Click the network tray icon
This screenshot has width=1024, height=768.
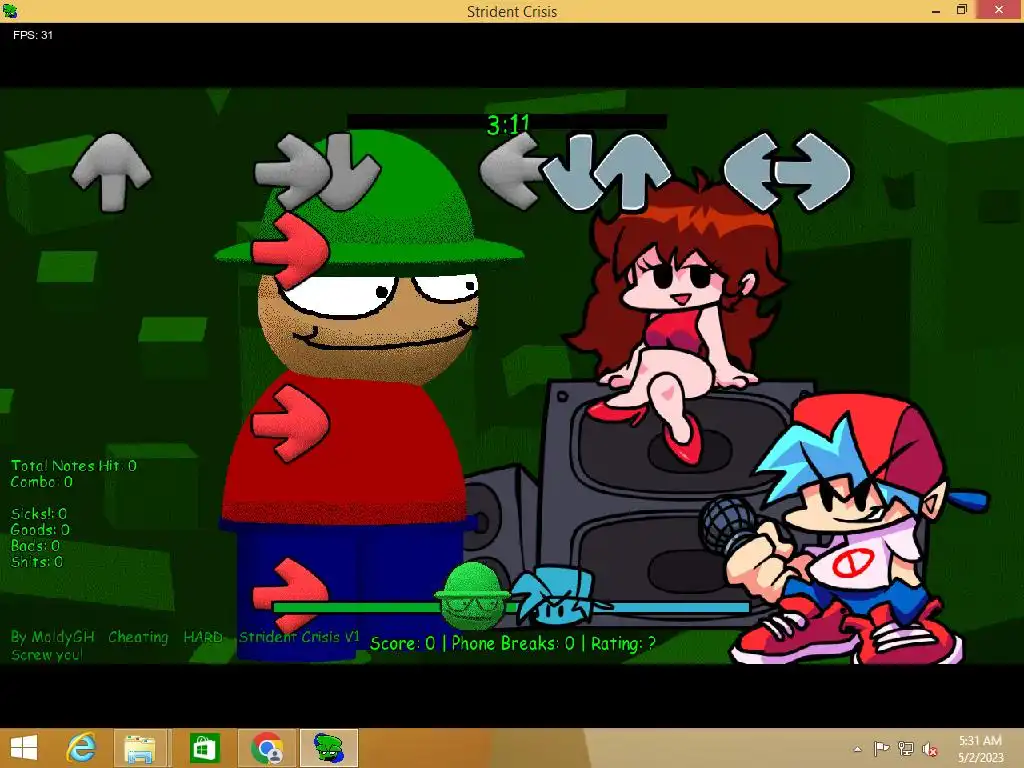[906, 748]
